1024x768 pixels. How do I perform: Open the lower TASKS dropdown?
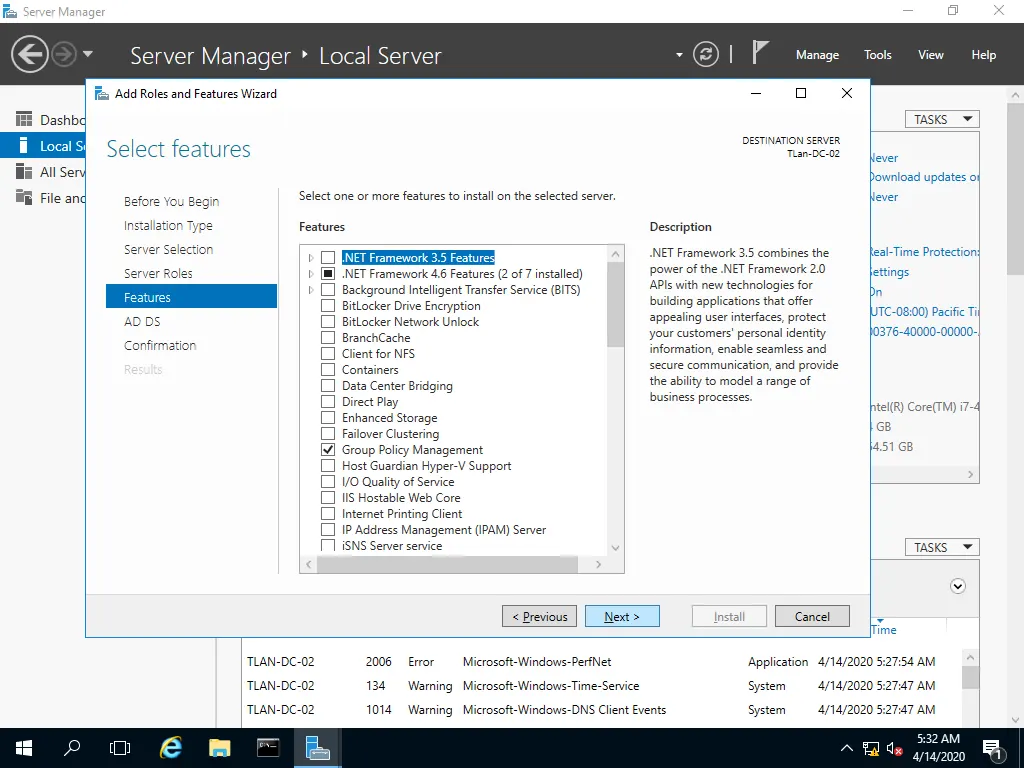point(942,547)
